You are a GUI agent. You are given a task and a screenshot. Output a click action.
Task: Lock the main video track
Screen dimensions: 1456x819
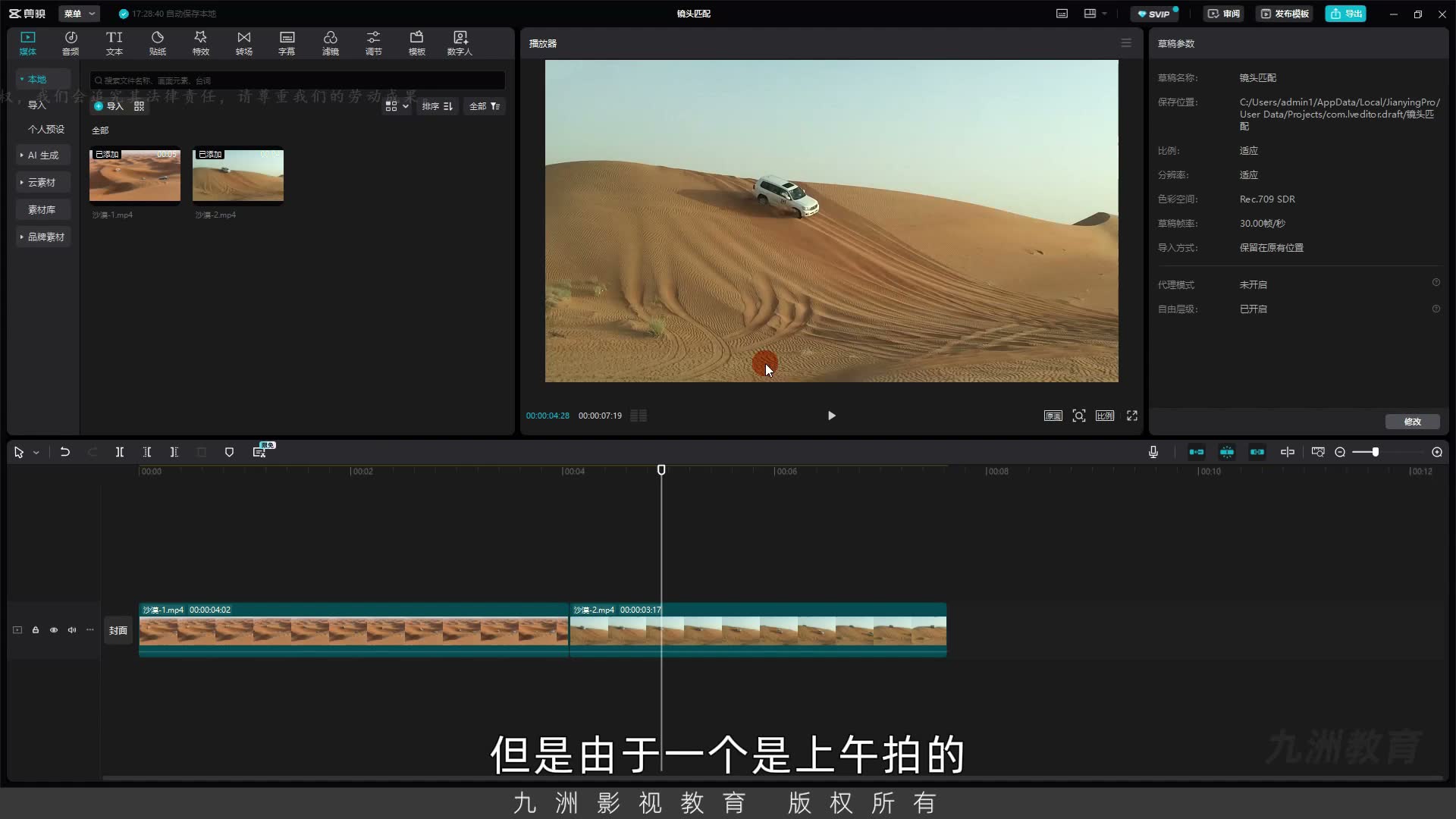tap(36, 630)
